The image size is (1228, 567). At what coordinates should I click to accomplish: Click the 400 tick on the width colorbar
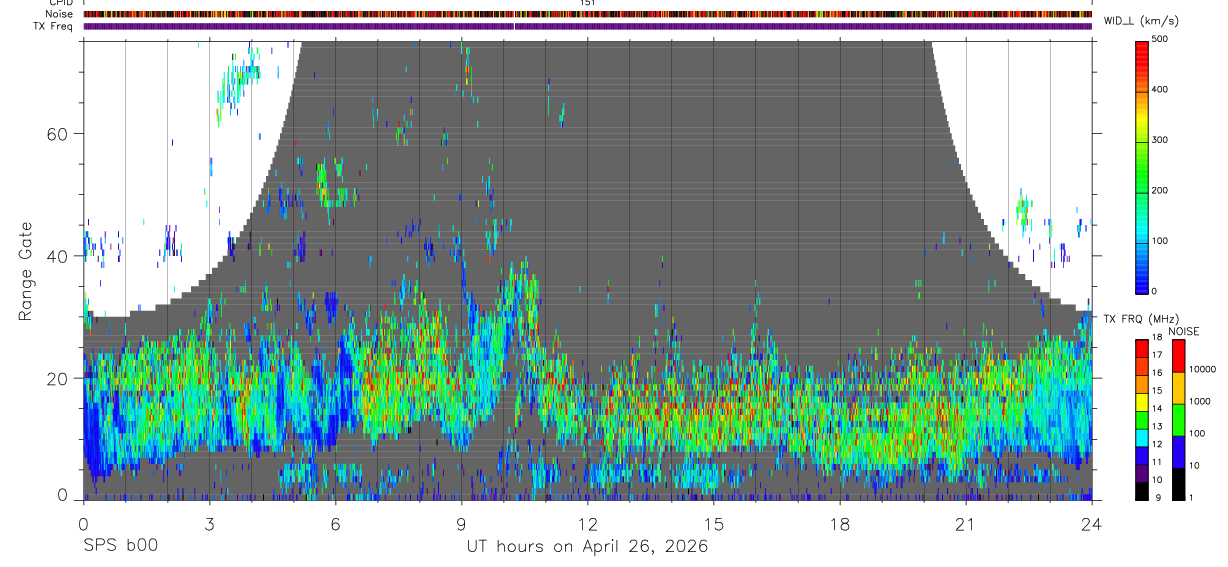tap(1160, 90)
